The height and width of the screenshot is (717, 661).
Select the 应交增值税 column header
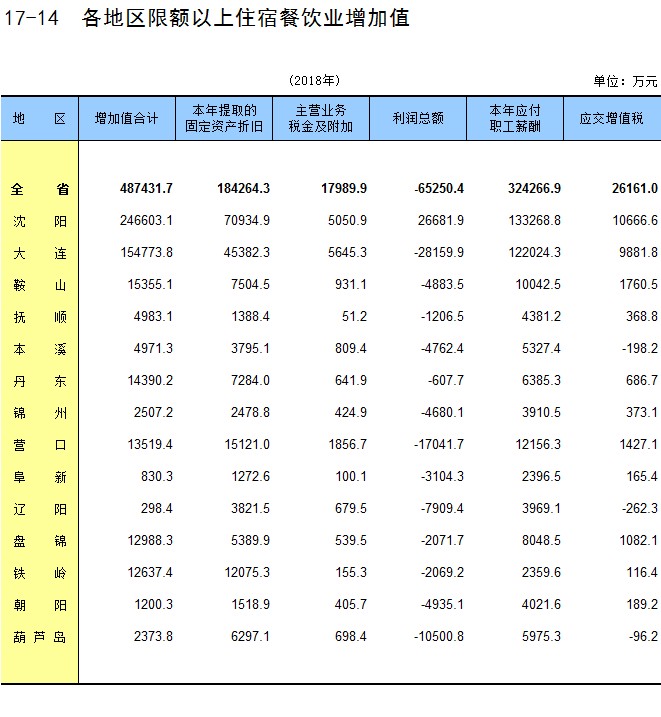pyautogui.click(x=612, y=118)
